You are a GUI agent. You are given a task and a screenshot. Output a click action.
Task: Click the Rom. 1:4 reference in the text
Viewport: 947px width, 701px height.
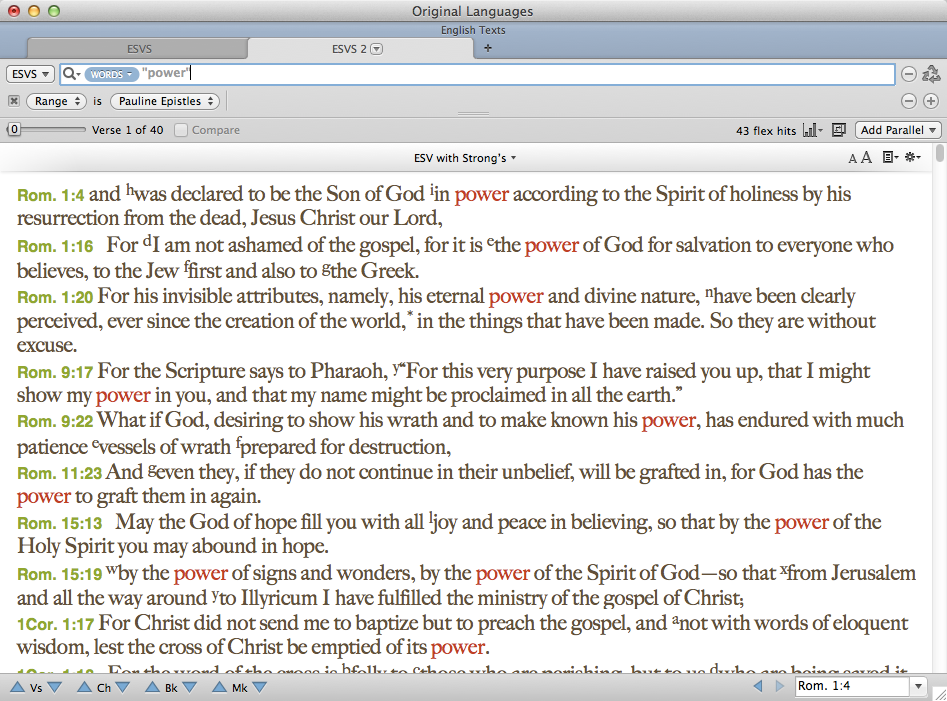pyautogui.click(x=51, y=196)
